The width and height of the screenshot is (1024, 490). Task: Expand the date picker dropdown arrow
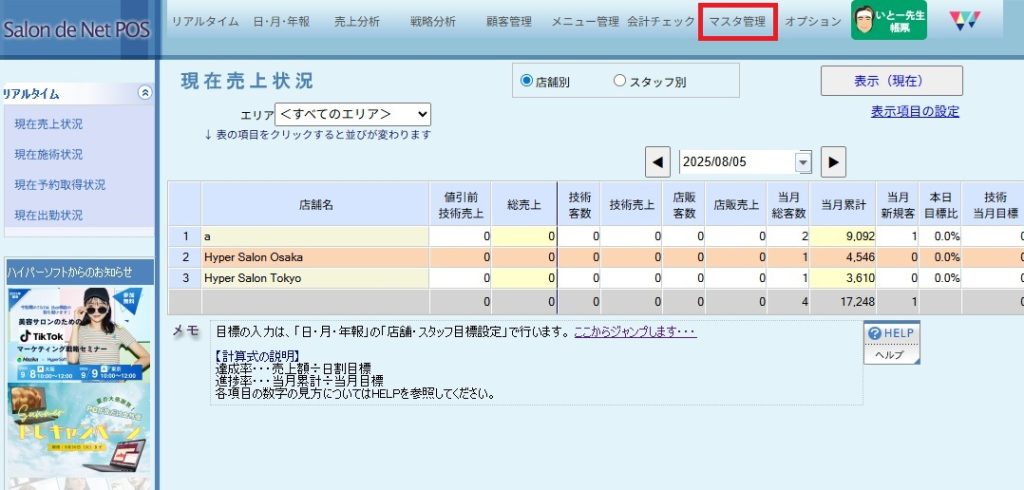(803, 162)
